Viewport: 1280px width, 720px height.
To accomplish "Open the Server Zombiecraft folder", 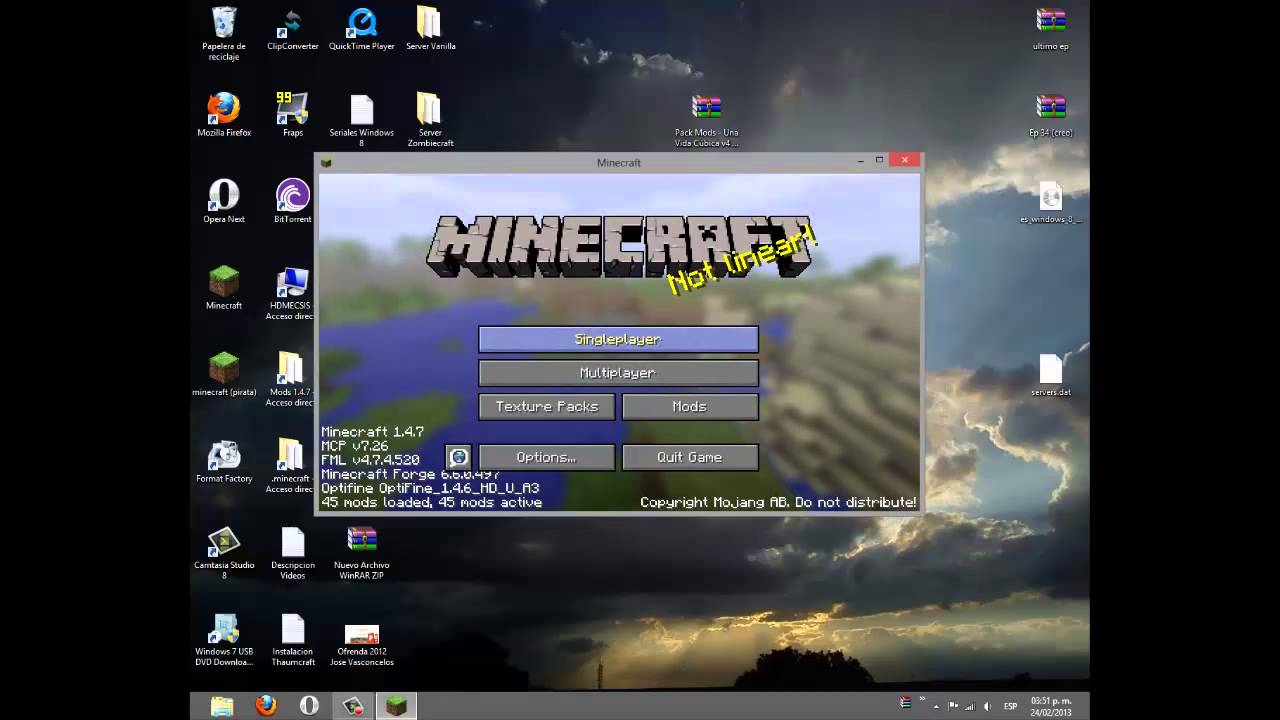I will [430, 121].
